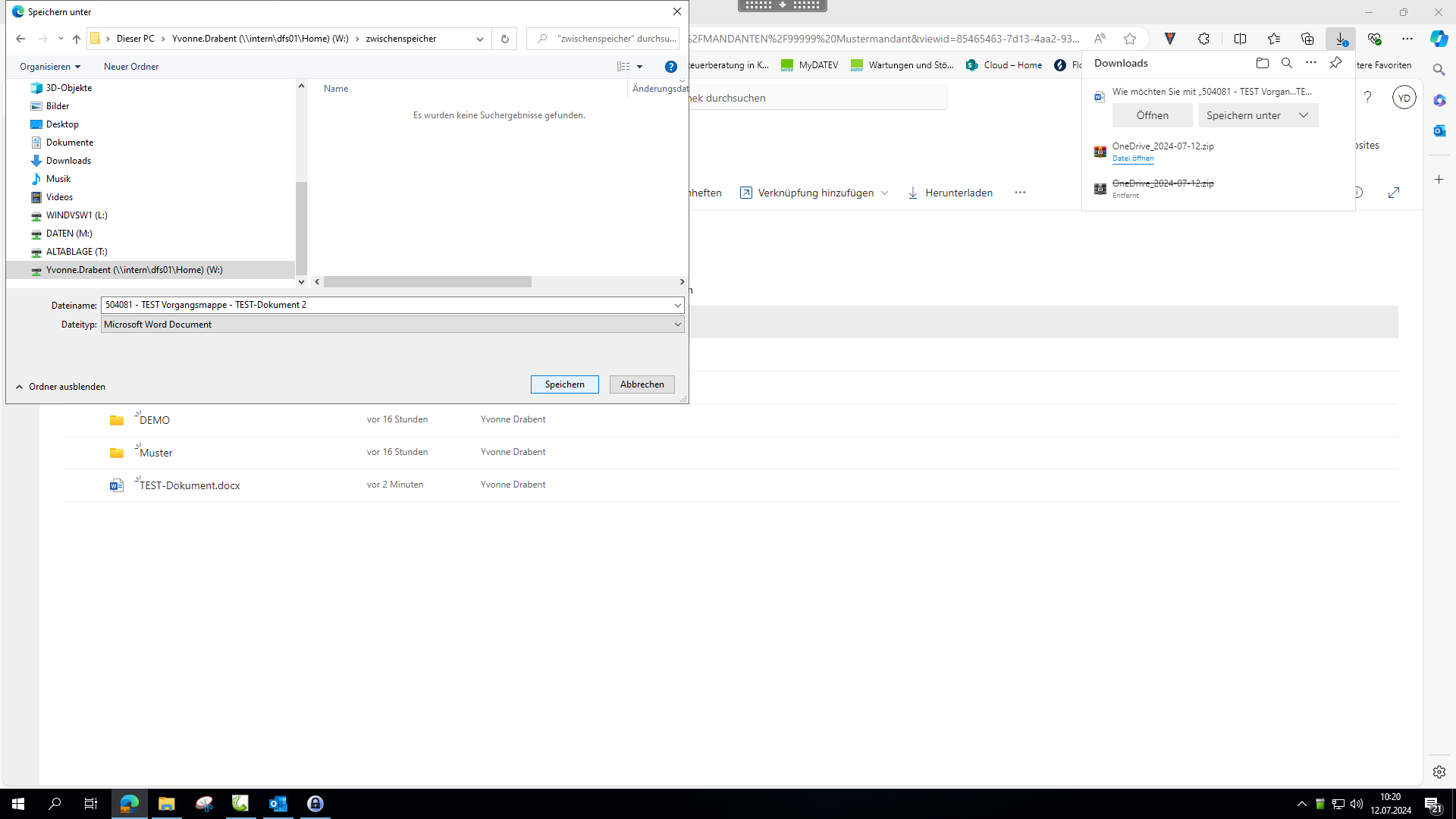Screen dimensions: 1456x819
Task: Open Dateiname history dropdown arrow
Action: click(x=677, y=305)
